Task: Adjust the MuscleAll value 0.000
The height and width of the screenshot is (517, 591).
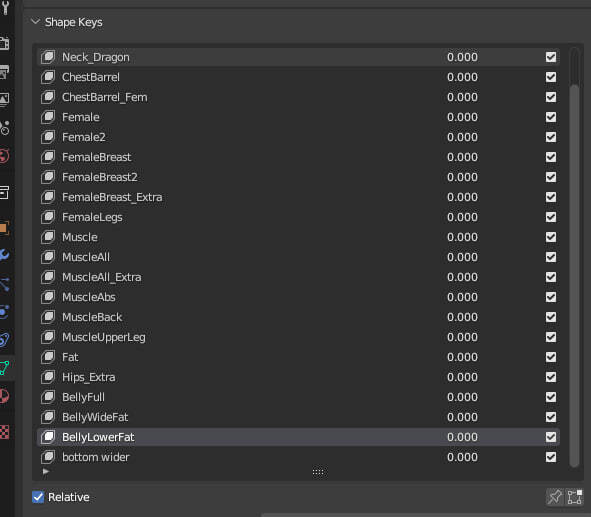Action: (462, 257)
